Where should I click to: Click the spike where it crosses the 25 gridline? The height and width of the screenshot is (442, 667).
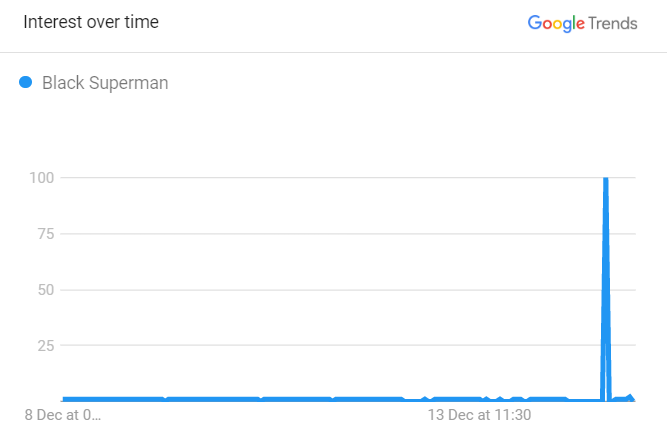(606, 345)
